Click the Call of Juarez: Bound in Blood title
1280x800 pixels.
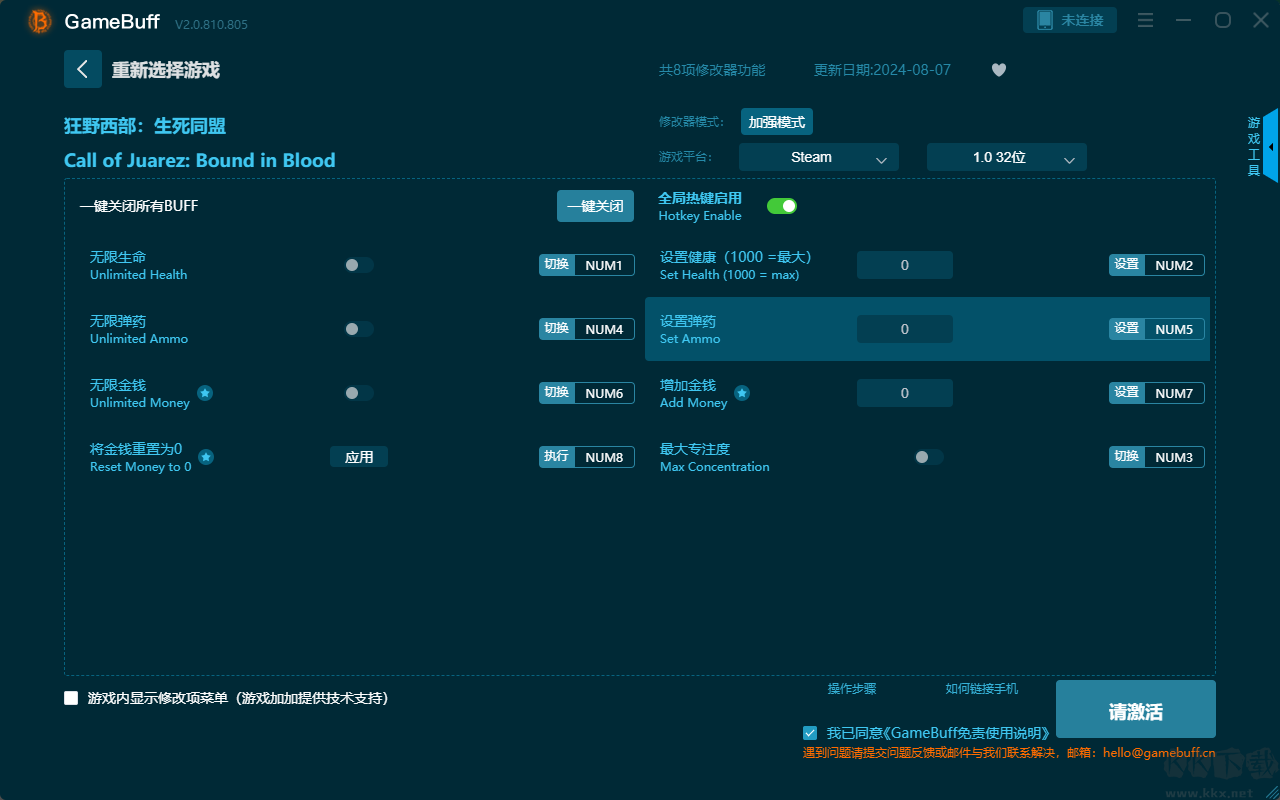pyautogui.click(x=200, y=160)
